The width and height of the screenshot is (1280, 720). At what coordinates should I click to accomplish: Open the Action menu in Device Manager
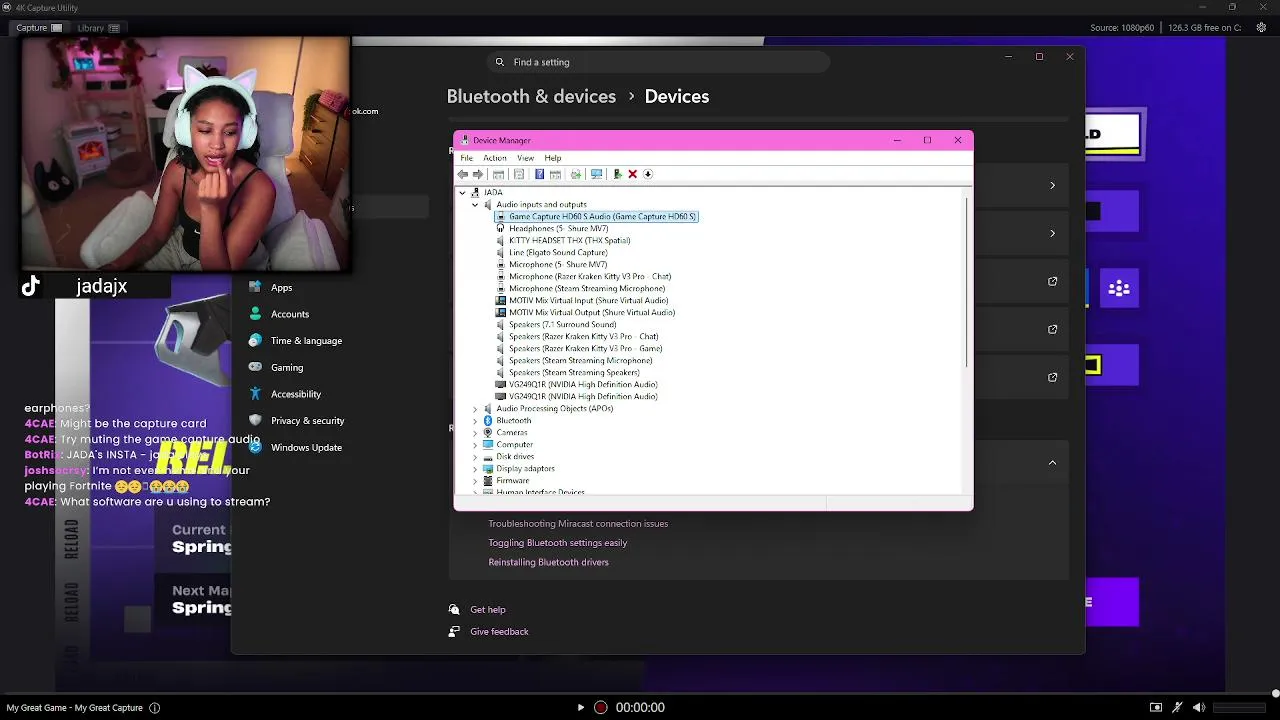[x=495, y=158]
